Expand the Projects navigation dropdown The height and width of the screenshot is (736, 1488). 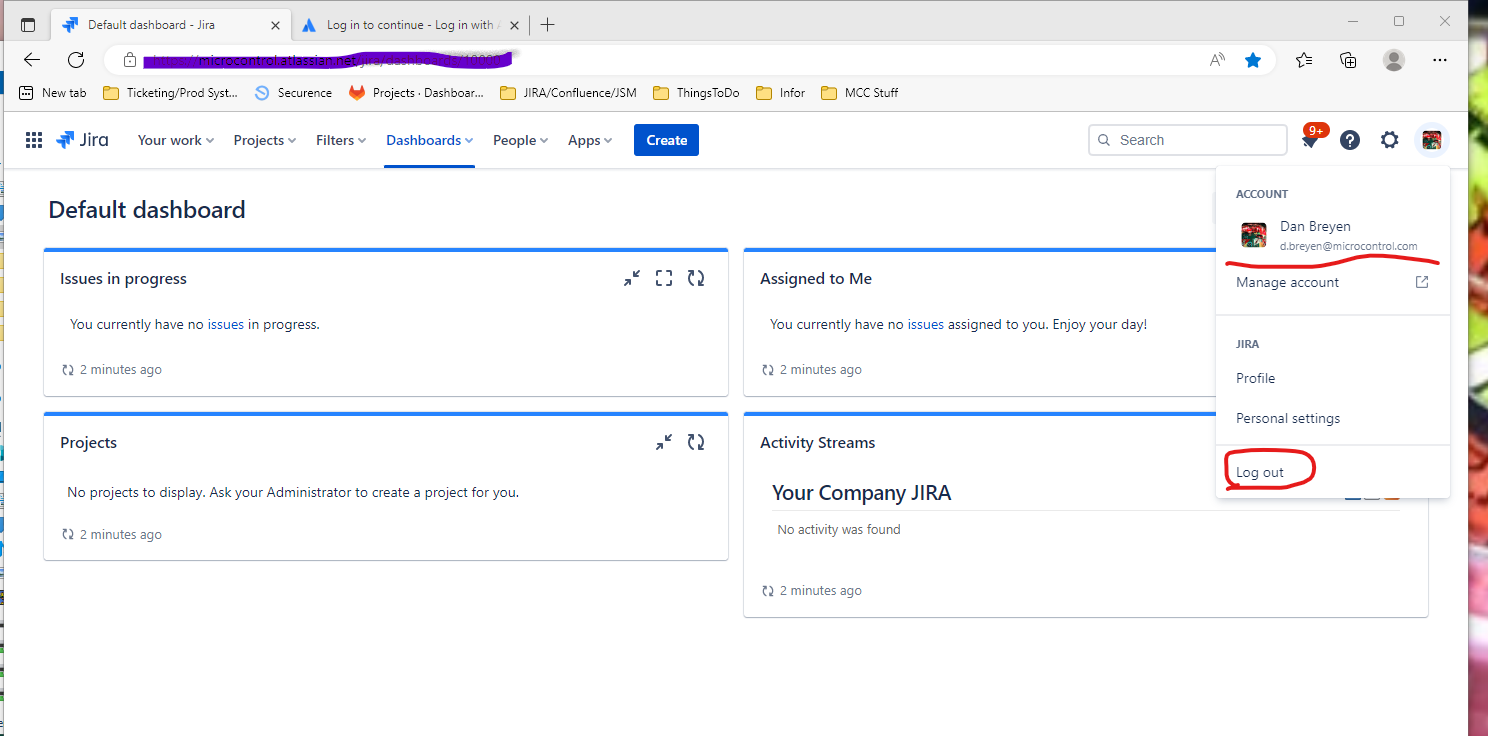click(x=265, y=140)
